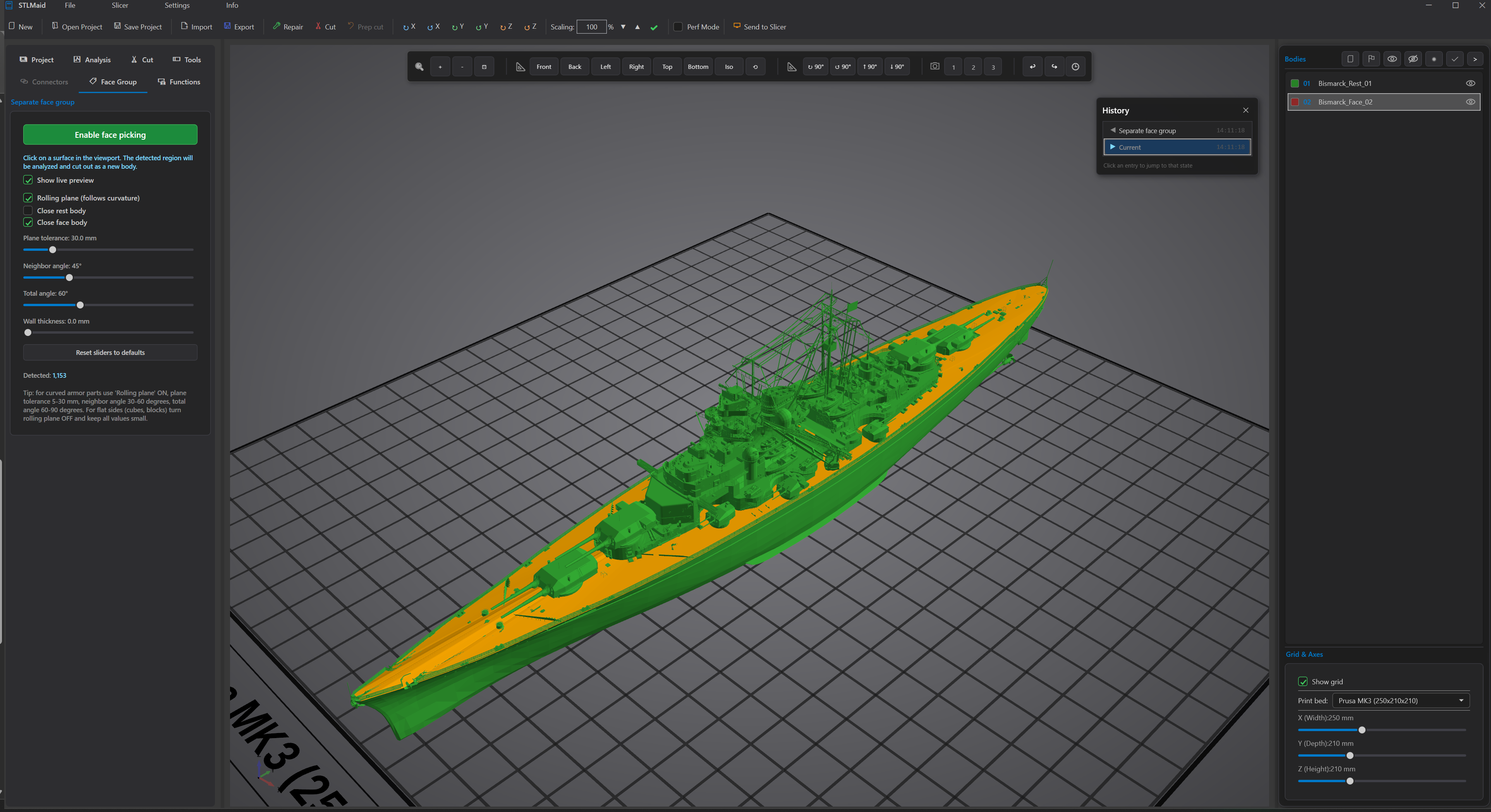Reset the view with the circular arrow button

coord(755,67)
